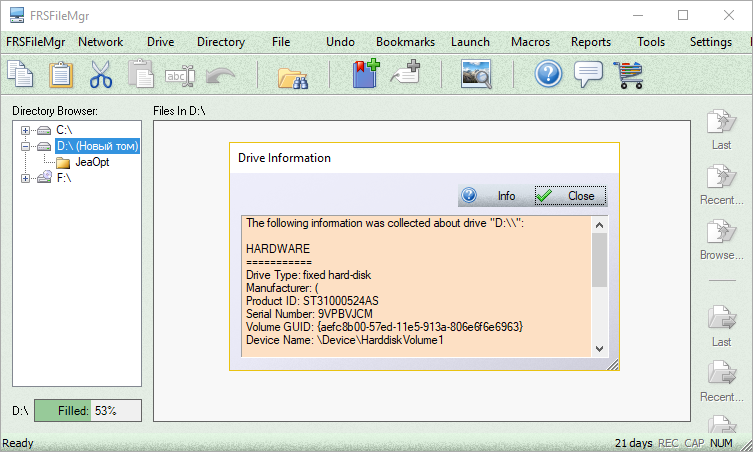Click the Product ID: ST31000524AS line
The image size is (753, 452).
point(312,301)
